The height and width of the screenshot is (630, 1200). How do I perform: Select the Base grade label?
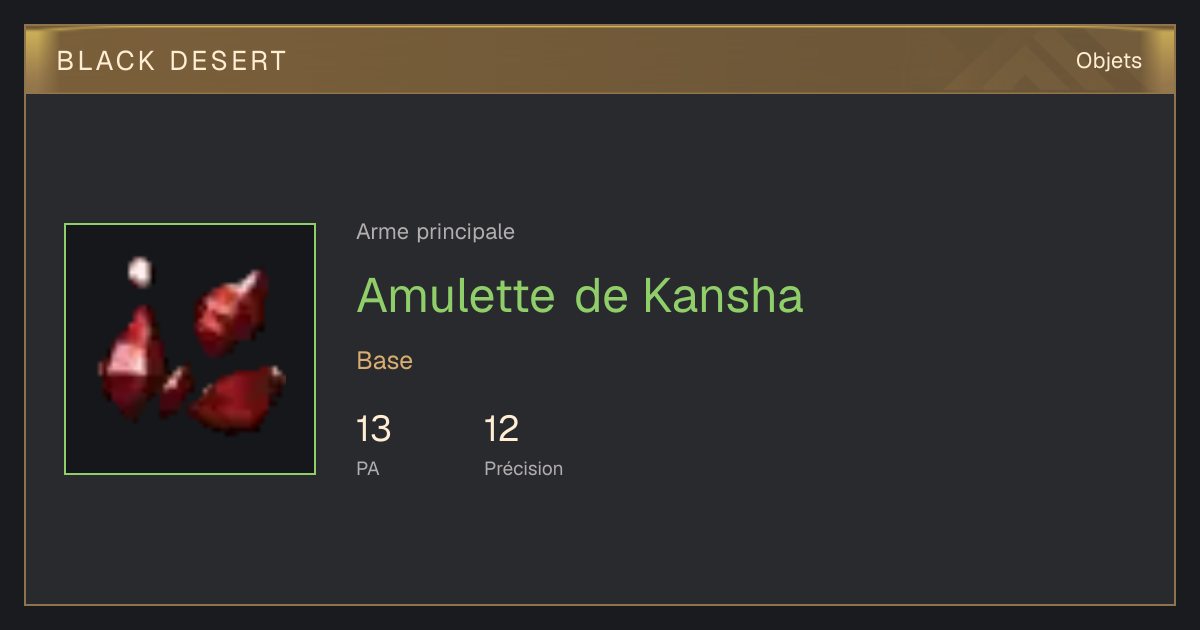(385, 361)
